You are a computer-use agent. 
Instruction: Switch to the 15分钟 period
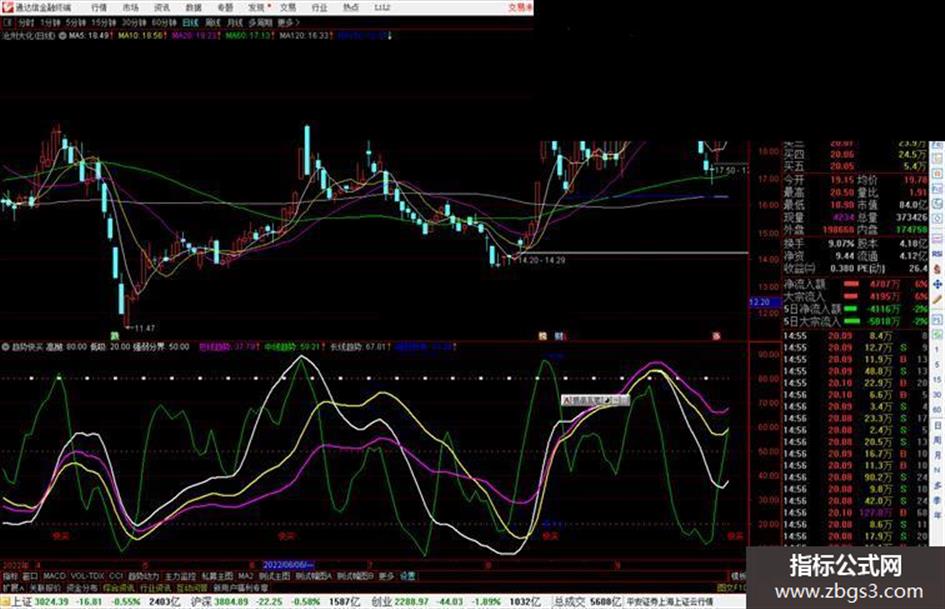click(103, 22)
